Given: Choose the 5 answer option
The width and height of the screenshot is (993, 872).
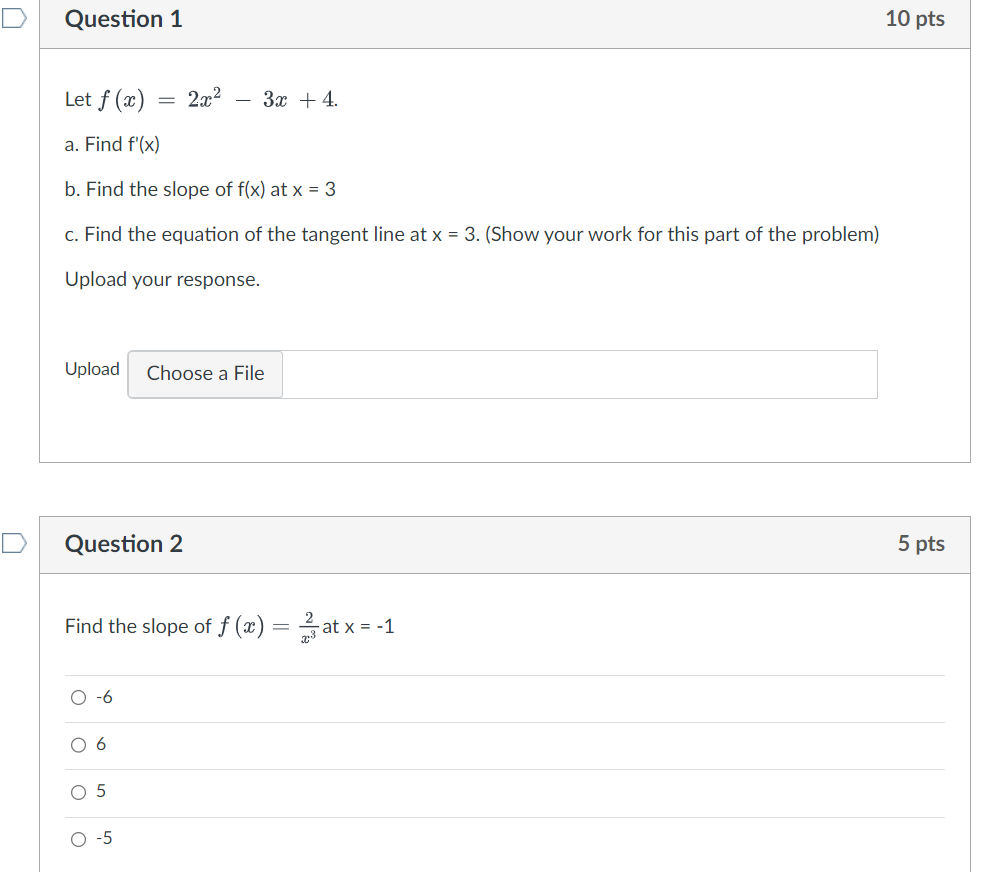Looking at the screenshot, I should click(79, 792).
